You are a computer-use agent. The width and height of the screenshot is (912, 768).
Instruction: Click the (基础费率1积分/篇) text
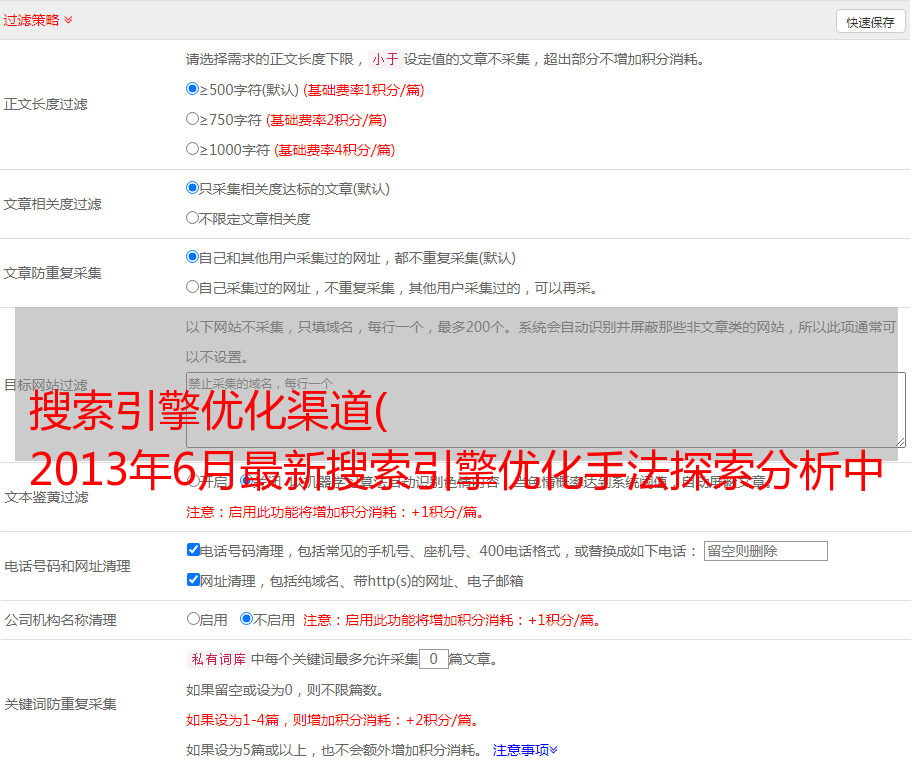click(x=364, y=90)
